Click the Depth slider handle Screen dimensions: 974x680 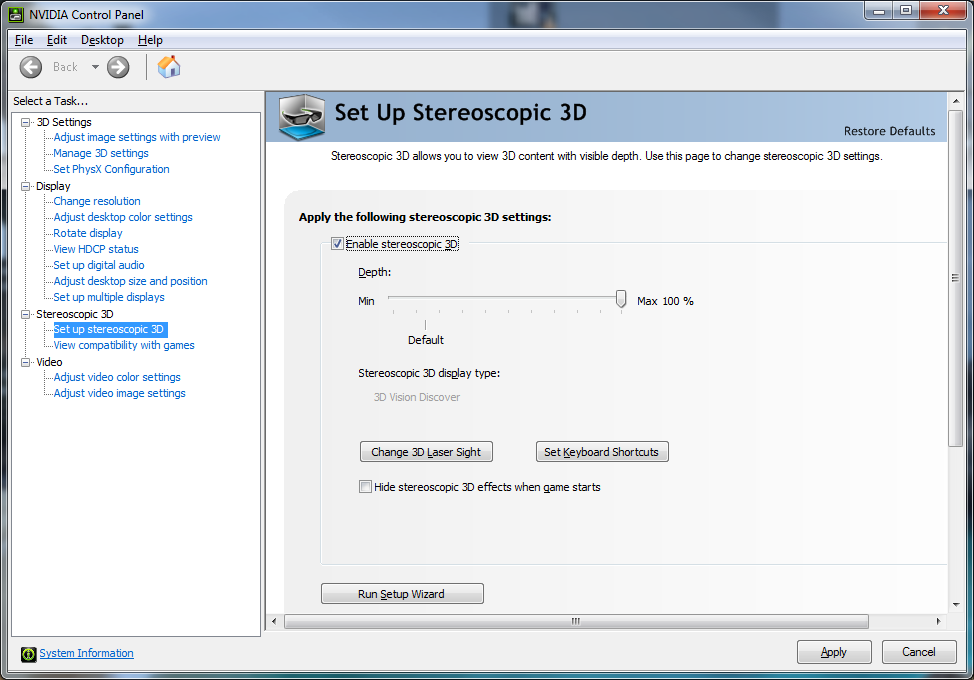tap(621, 299)
